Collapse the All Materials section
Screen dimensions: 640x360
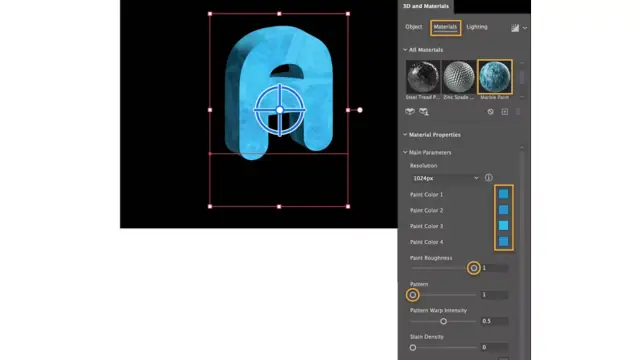[405, 50]
